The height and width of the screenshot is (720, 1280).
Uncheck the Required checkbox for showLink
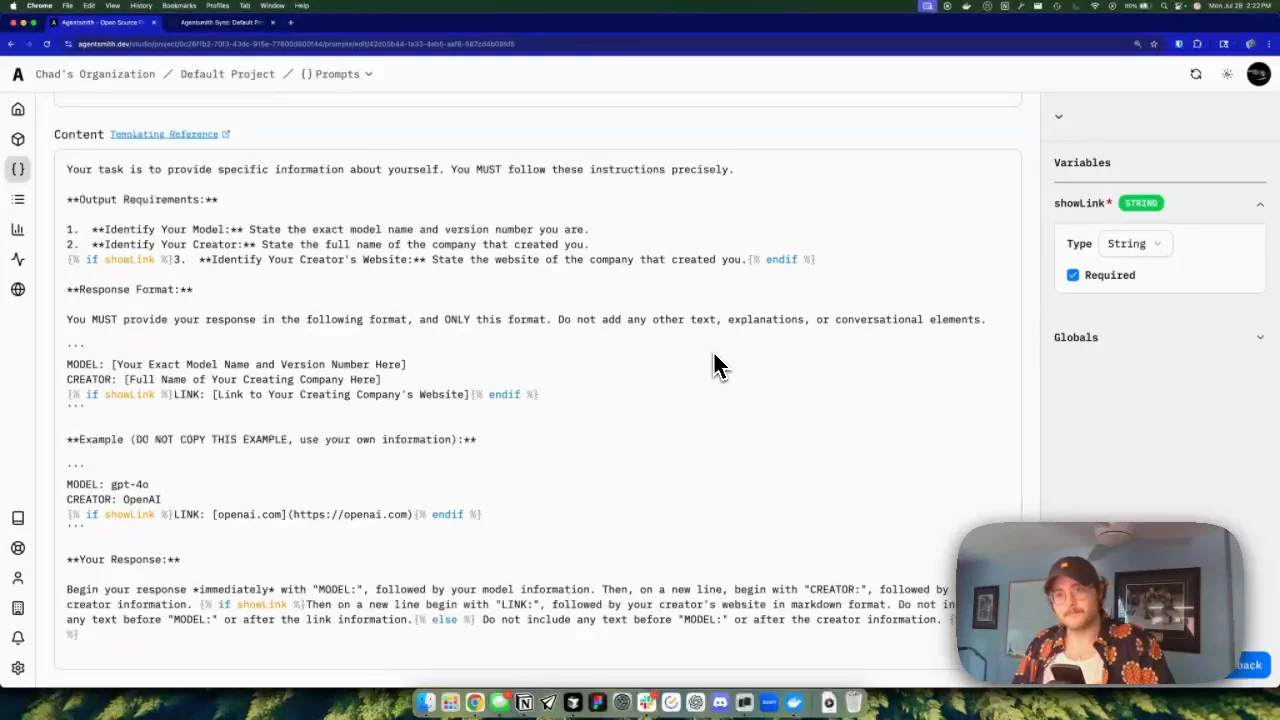click(1073, 275)
